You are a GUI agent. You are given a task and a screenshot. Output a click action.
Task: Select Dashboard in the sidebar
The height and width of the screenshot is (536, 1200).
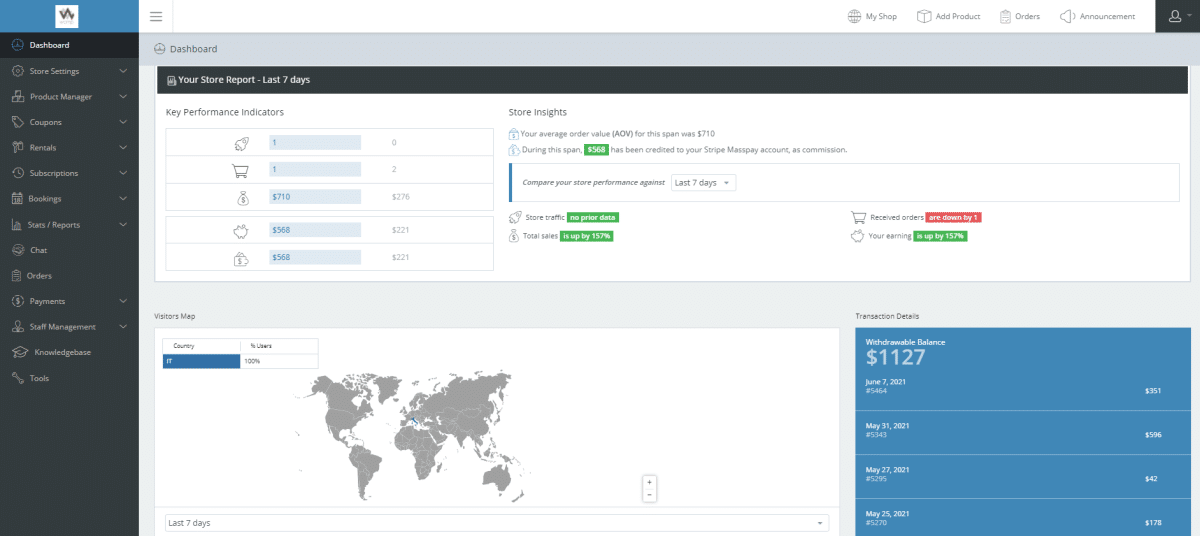point(49,45)
